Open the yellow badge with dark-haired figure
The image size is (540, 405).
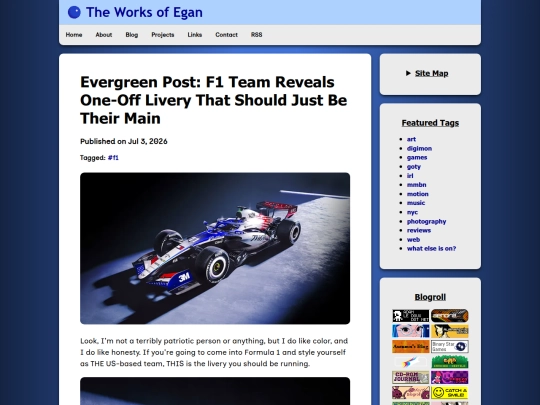[450, 331]
